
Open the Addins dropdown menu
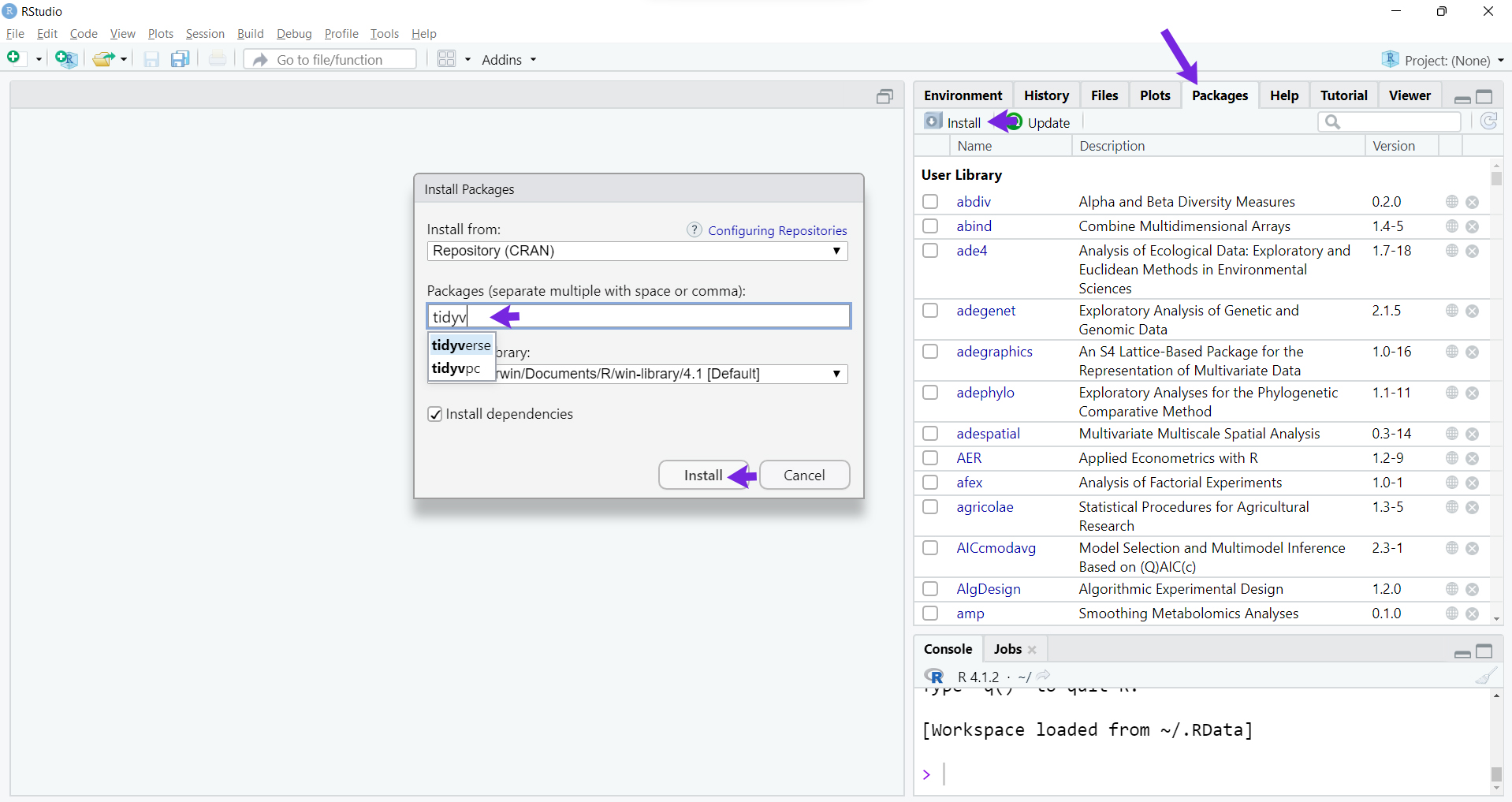pyautogui.click(x=508, y=60)
